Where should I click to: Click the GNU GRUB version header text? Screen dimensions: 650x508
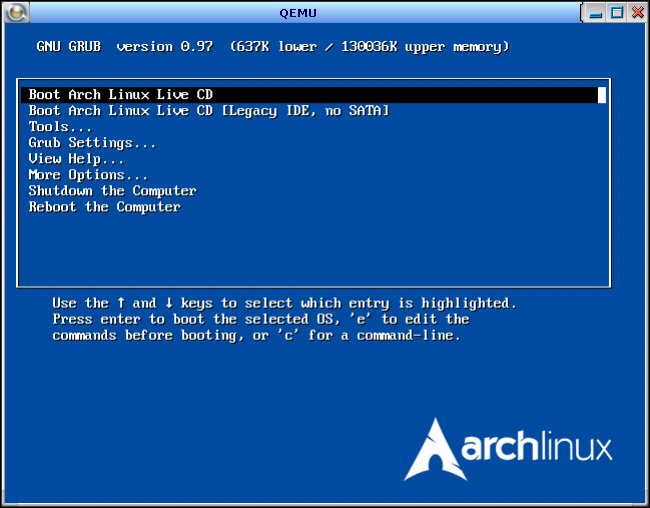(272, 47)
